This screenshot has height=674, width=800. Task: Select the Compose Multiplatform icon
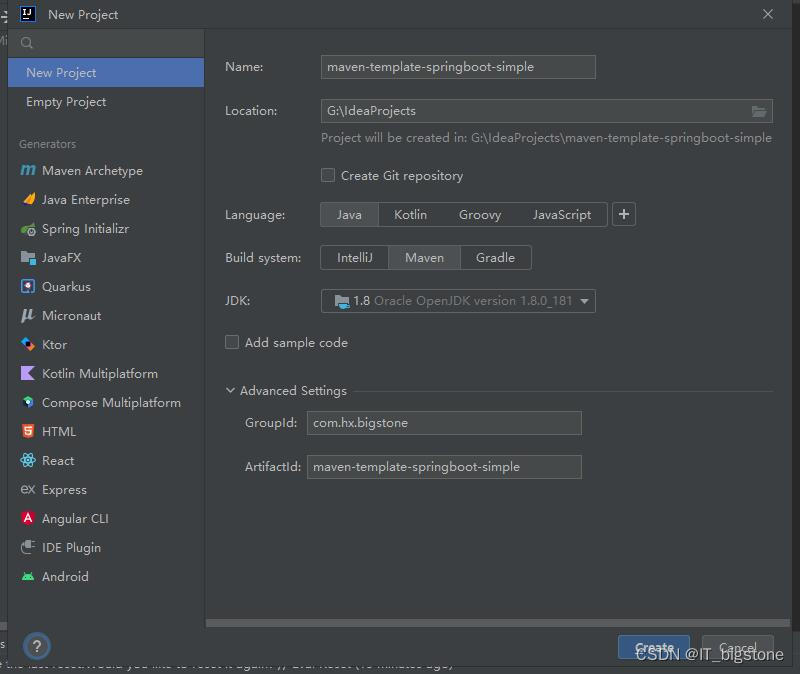[28, 402]
